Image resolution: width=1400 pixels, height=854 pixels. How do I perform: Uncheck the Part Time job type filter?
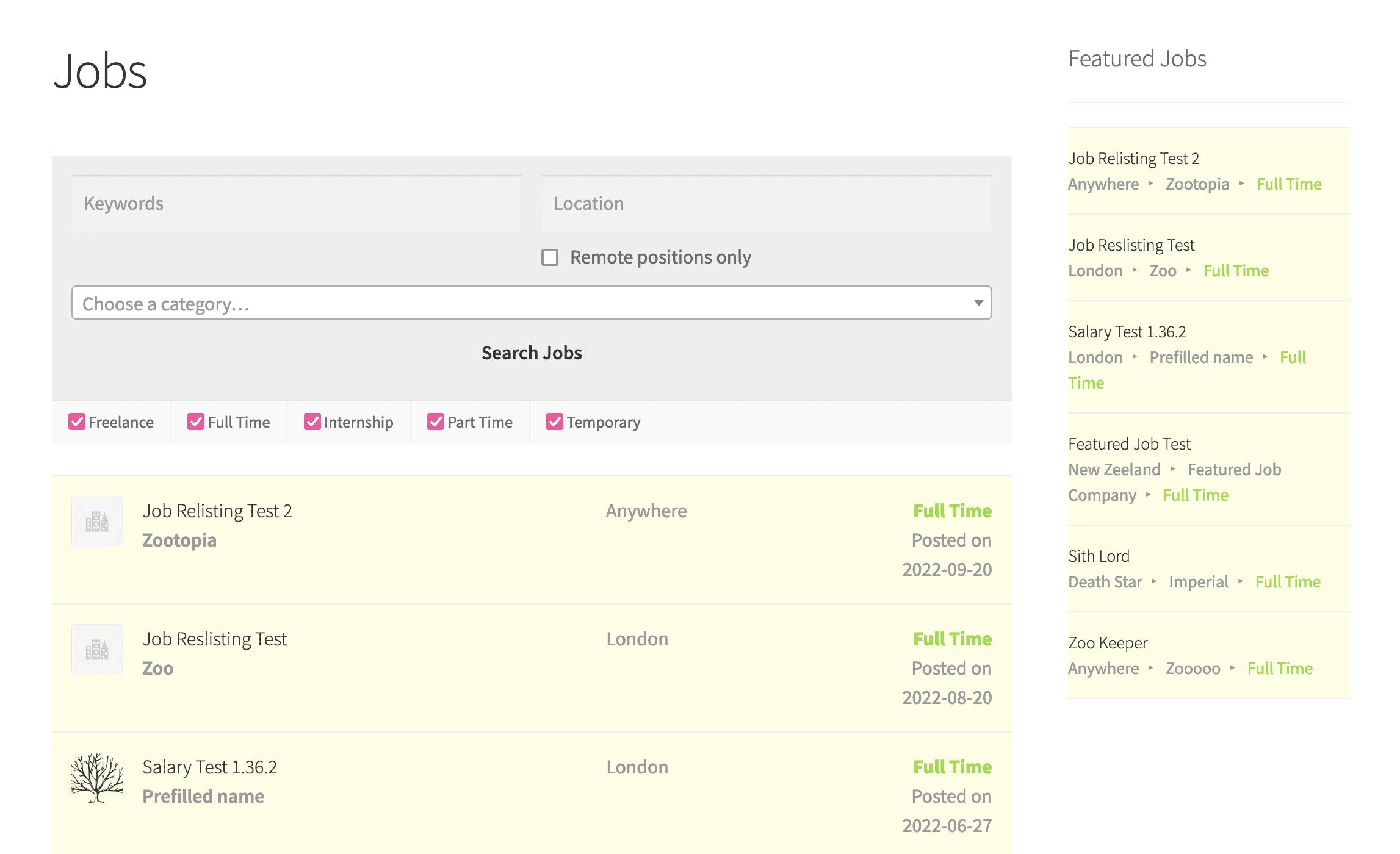(x=436, y=422)
